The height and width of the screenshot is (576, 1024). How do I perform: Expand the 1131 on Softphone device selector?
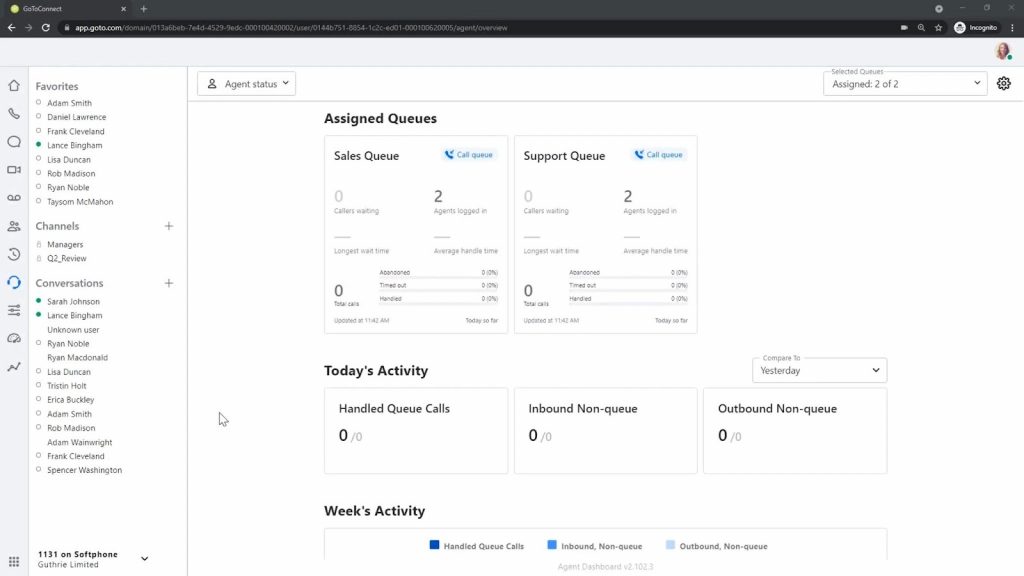click(x=144, y=559)
